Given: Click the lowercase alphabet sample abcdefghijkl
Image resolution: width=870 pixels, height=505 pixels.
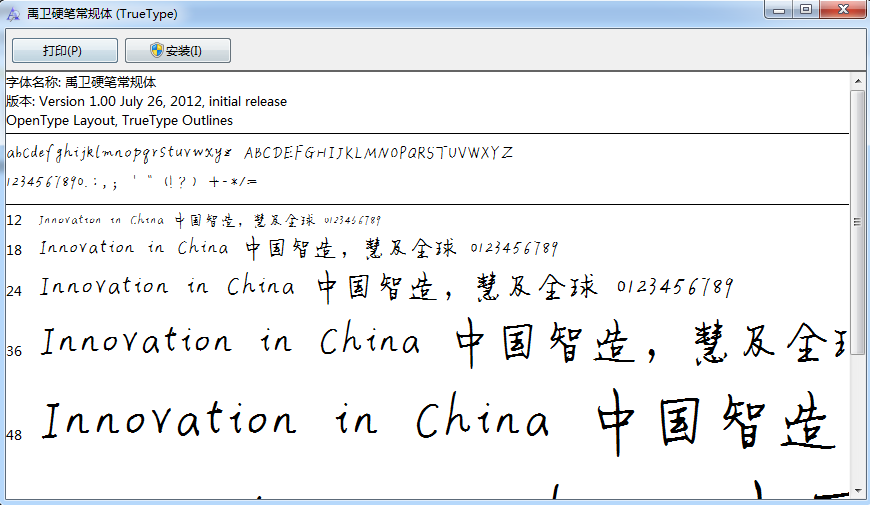Looking at the screenshot, I should coord(119,153).
